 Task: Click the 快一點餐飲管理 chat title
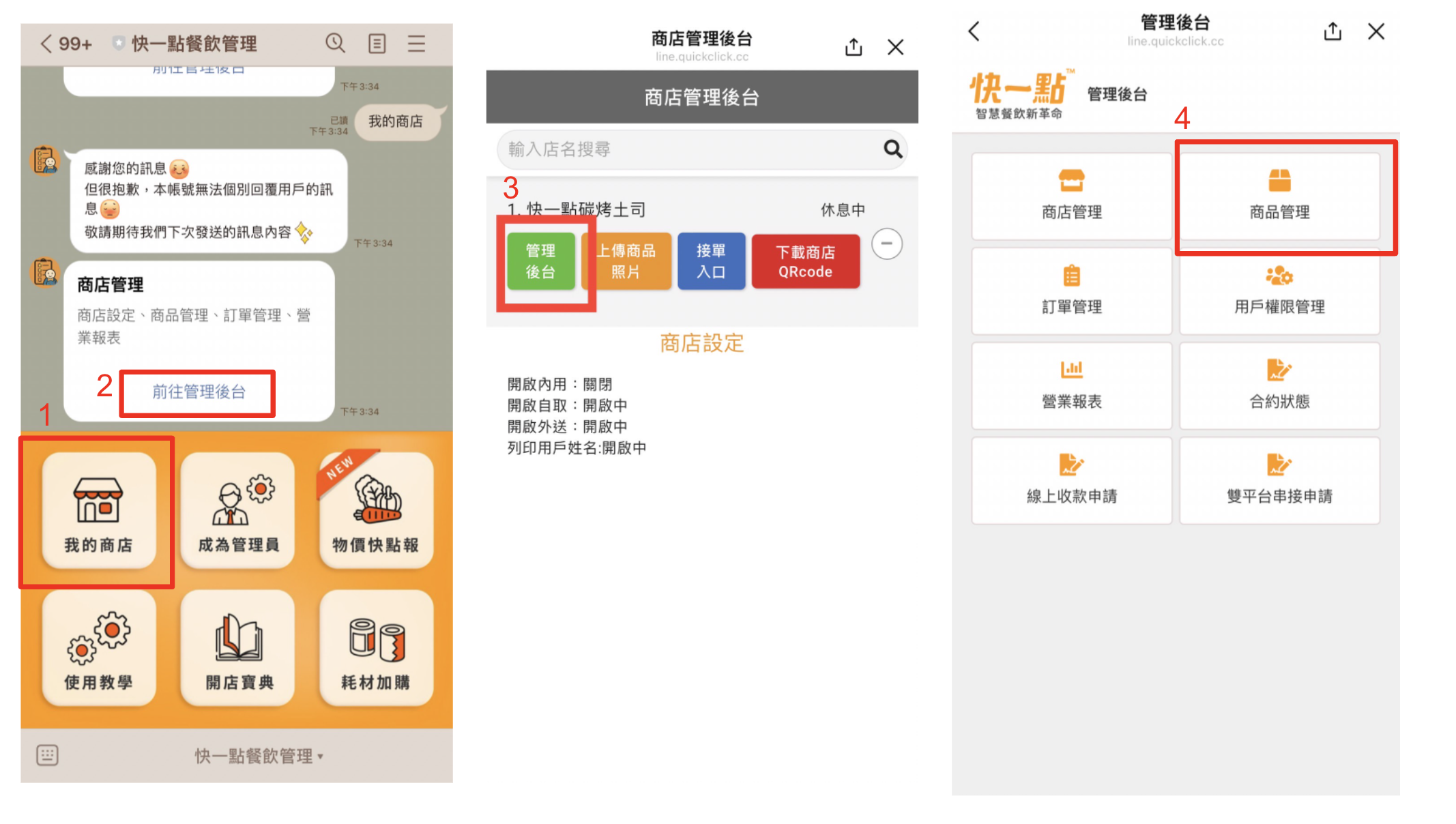194,44
